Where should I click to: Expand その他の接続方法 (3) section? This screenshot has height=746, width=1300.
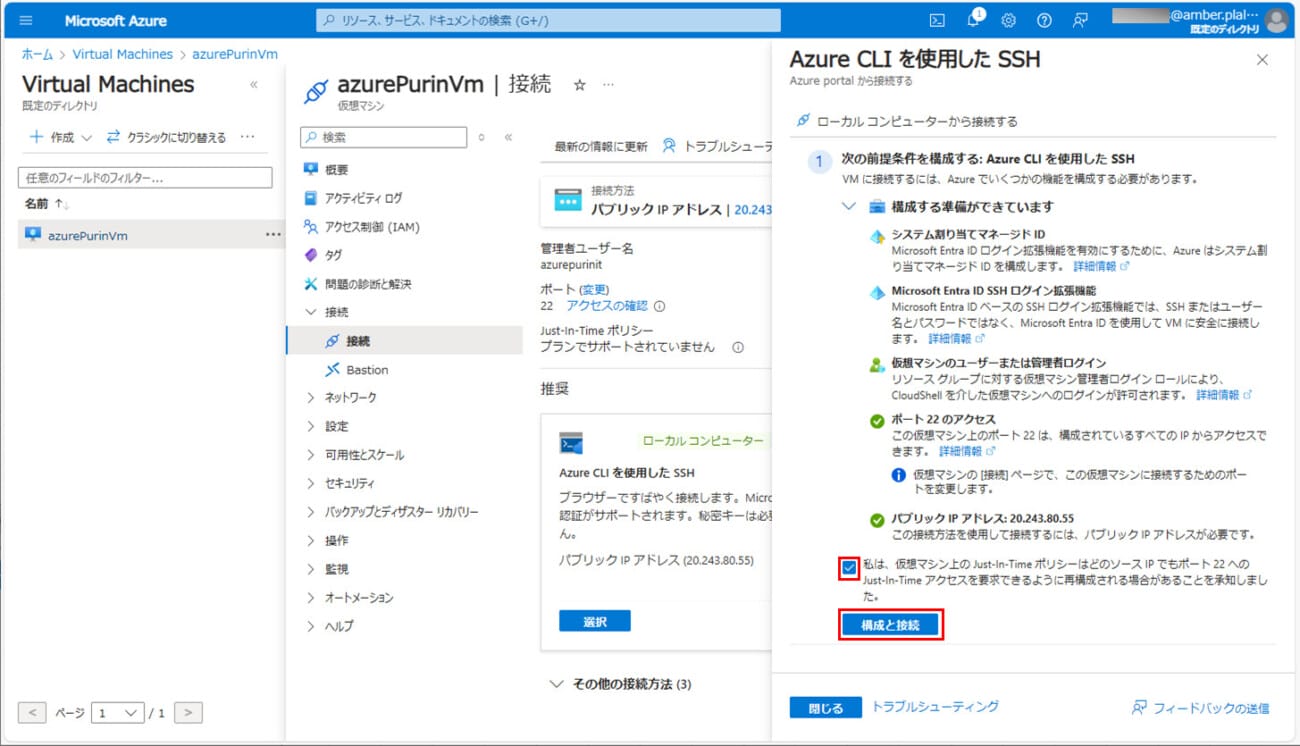pyautogui.click(x=620, y=685)
